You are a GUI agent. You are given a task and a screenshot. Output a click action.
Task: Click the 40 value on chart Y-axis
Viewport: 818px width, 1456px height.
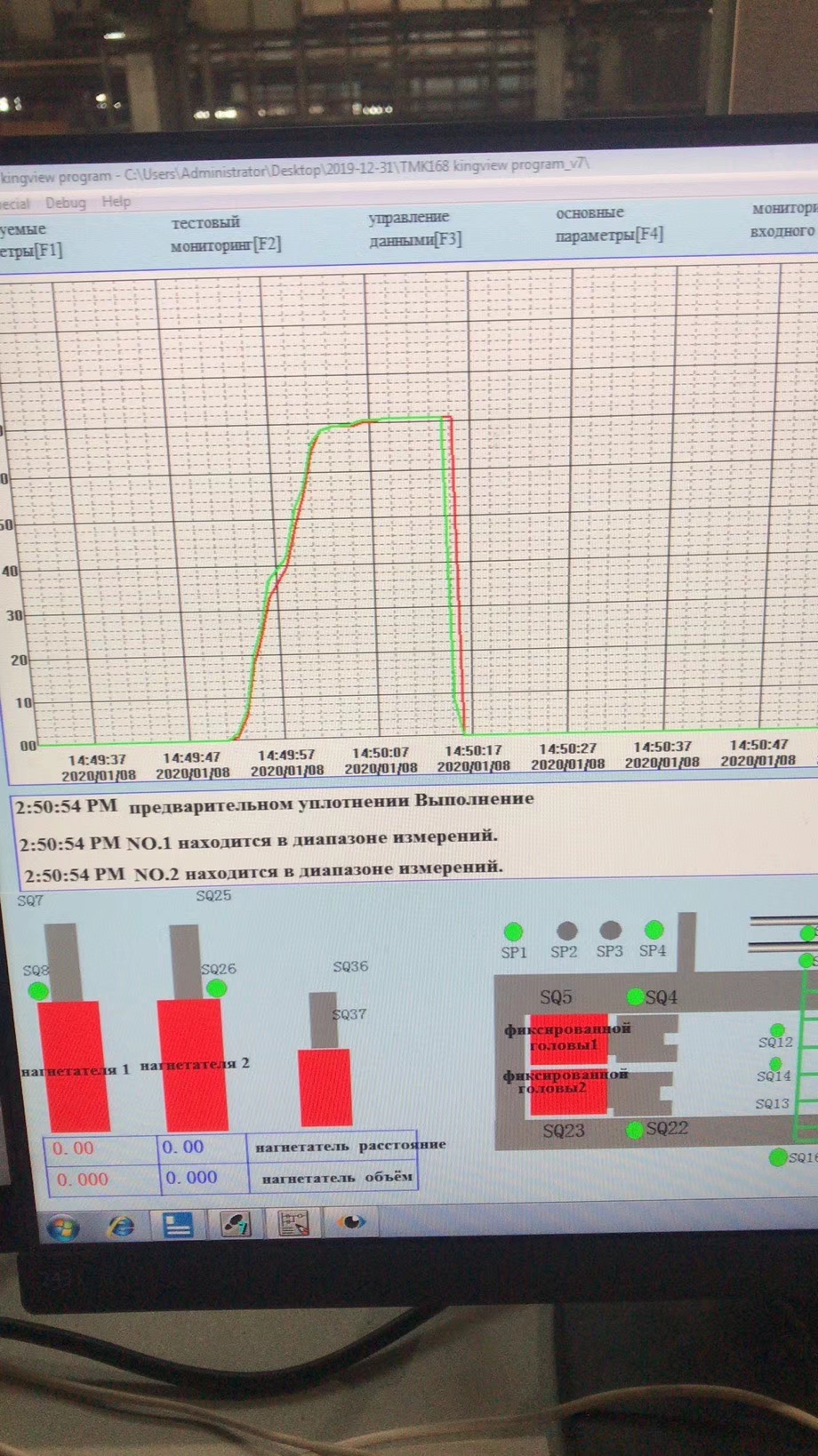(10, 571)
